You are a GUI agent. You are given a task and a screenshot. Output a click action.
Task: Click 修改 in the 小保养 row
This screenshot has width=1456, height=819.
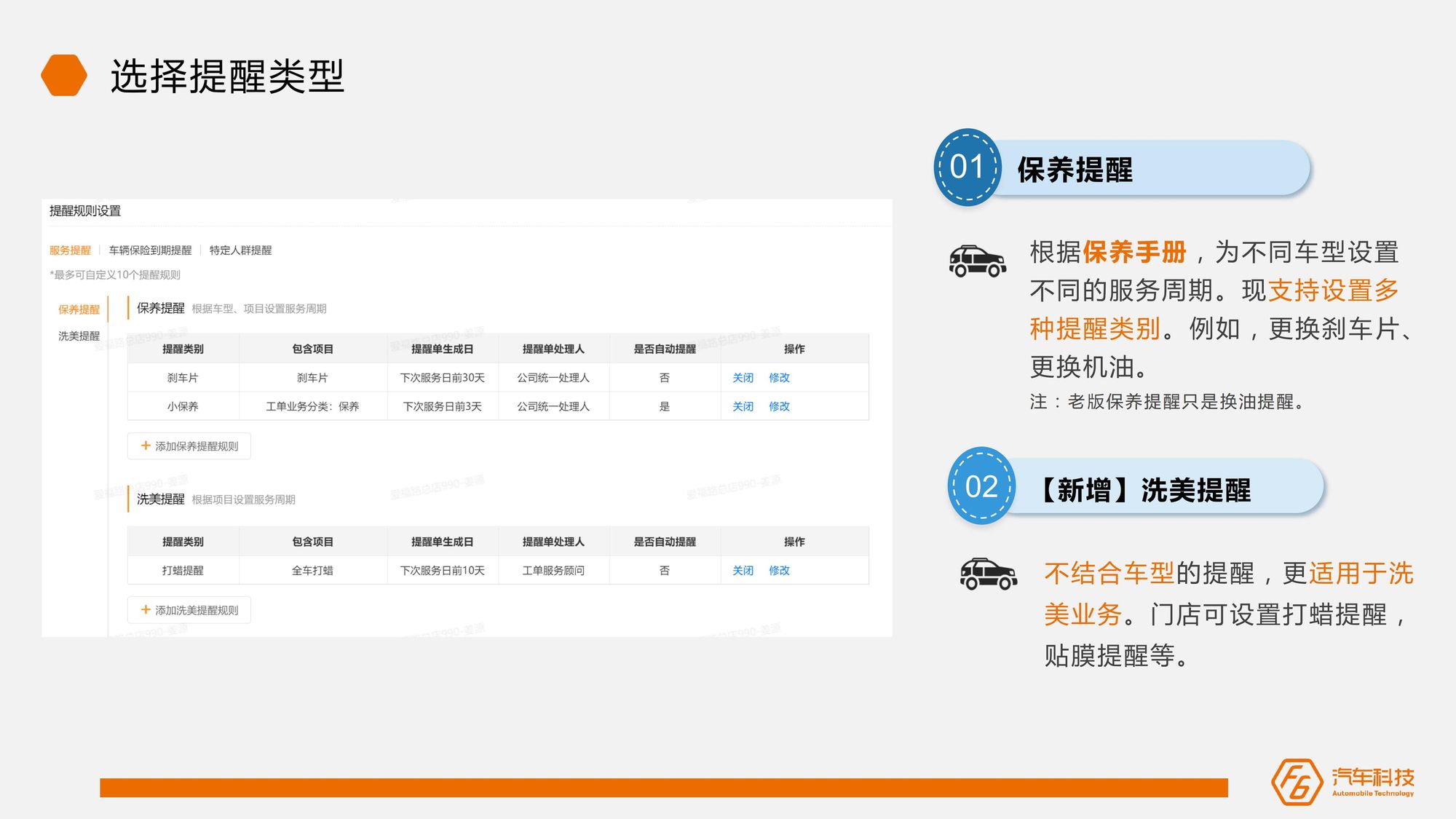pyautogui.click(x=779, y=406)
